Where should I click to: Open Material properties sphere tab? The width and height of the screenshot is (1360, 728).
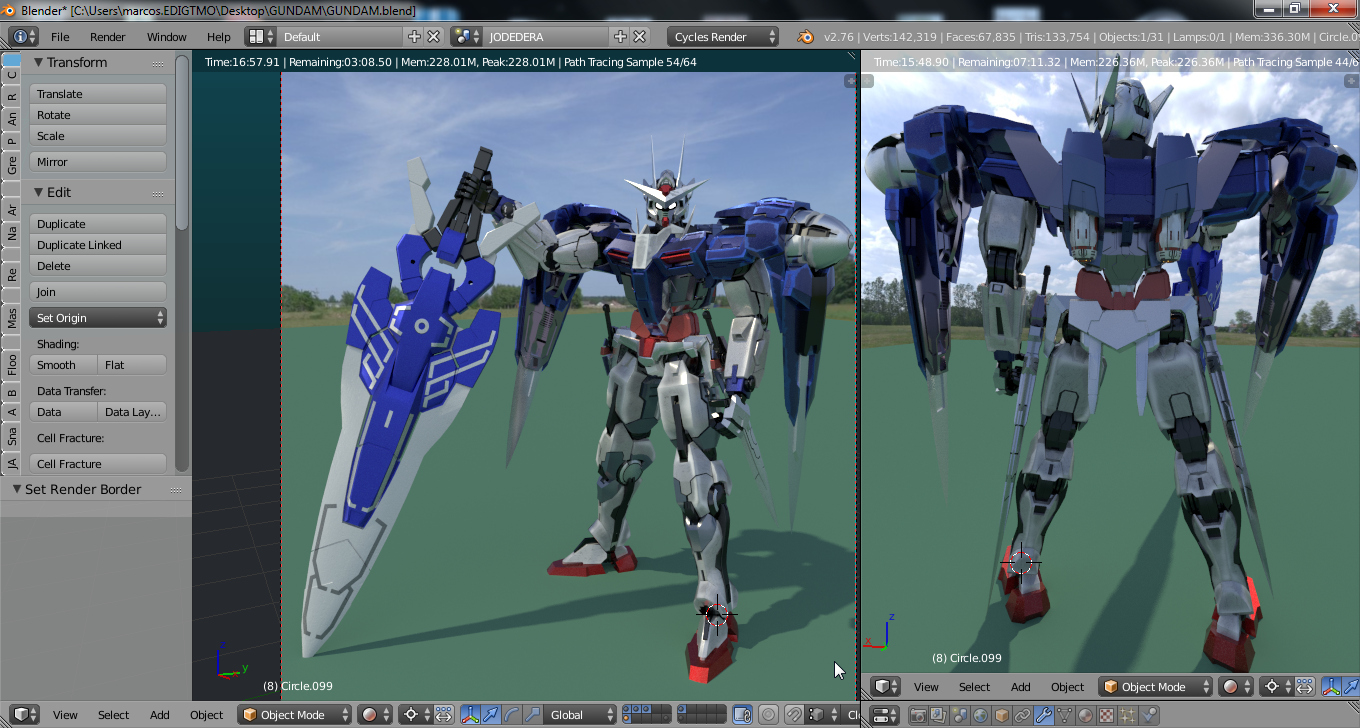click(x=1086, y=715)
